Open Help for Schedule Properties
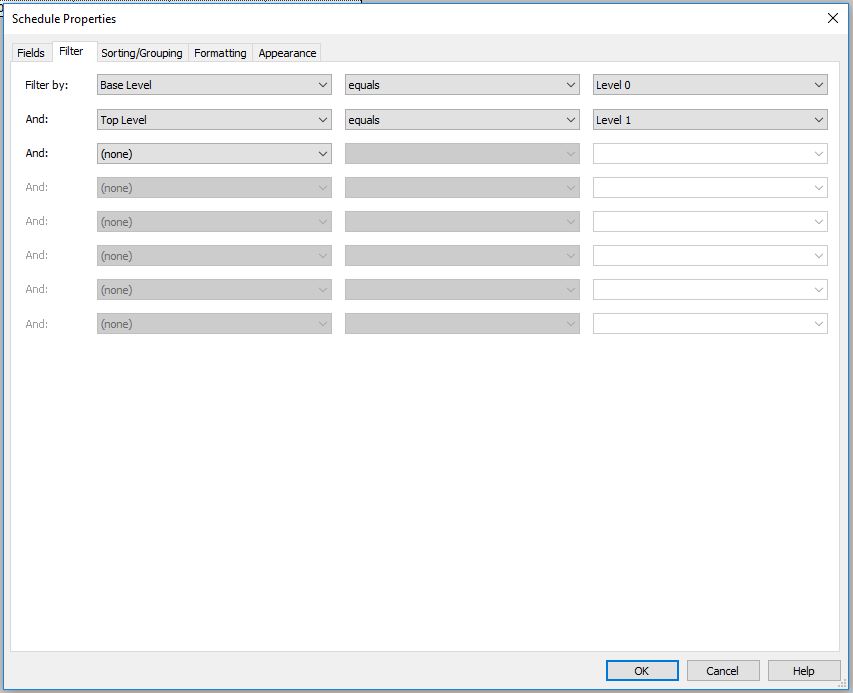 coord(803,670)
